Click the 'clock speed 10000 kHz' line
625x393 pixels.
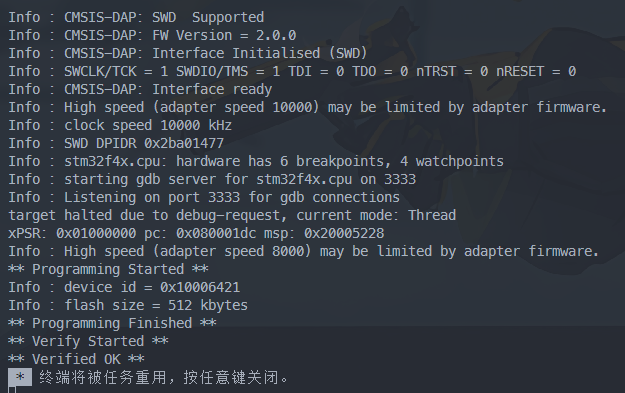(x=120, y=125)
